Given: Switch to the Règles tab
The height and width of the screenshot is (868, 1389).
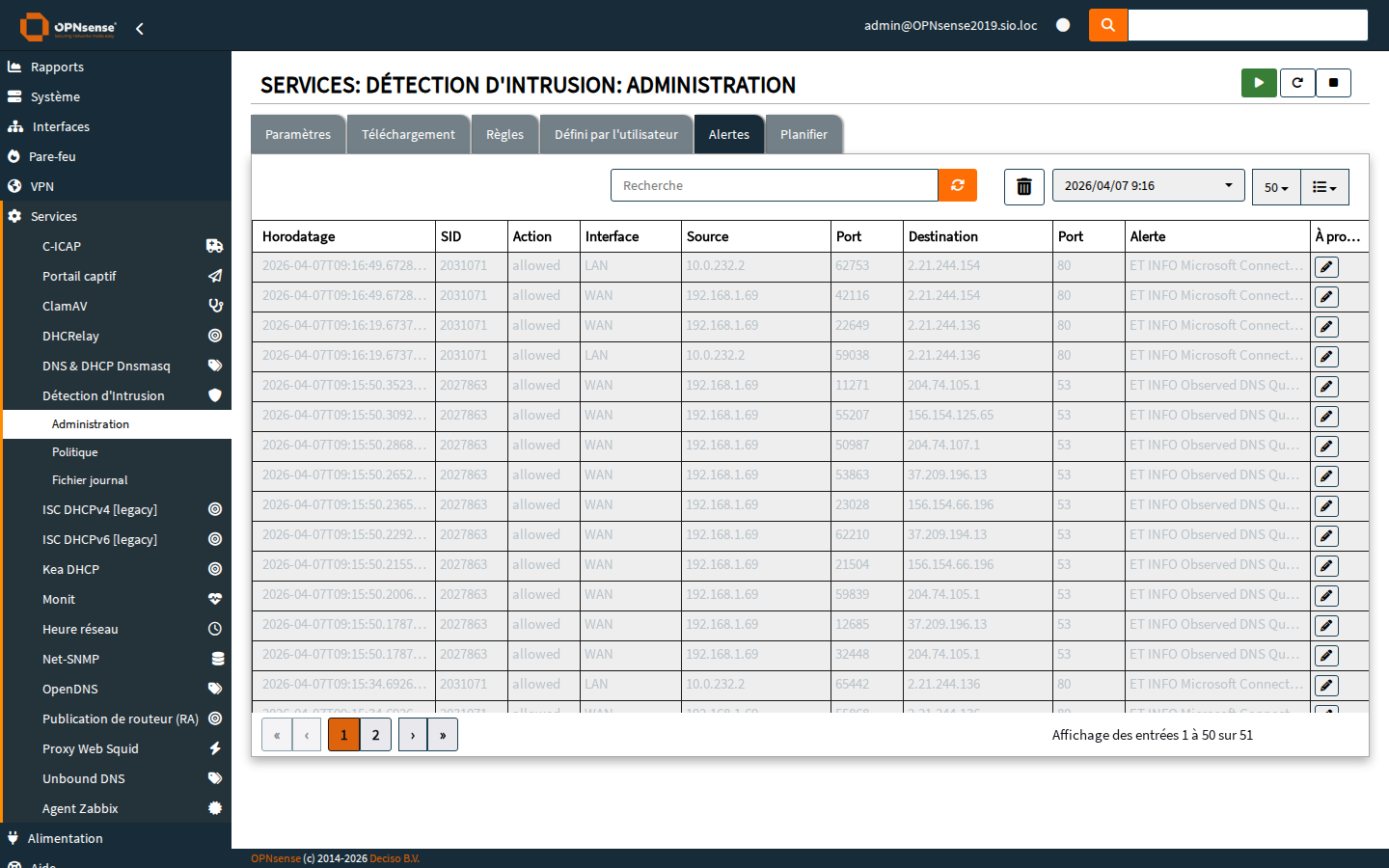Looking at the screenshot, I should click(504, 134).
